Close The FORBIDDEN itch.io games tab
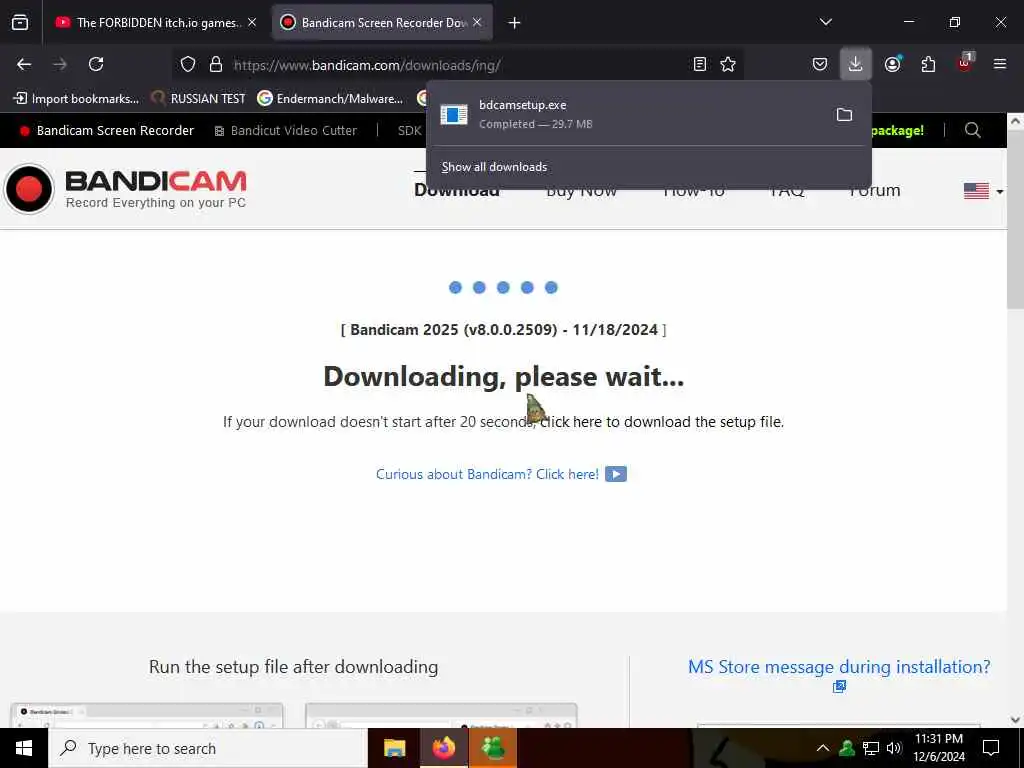 252,23
